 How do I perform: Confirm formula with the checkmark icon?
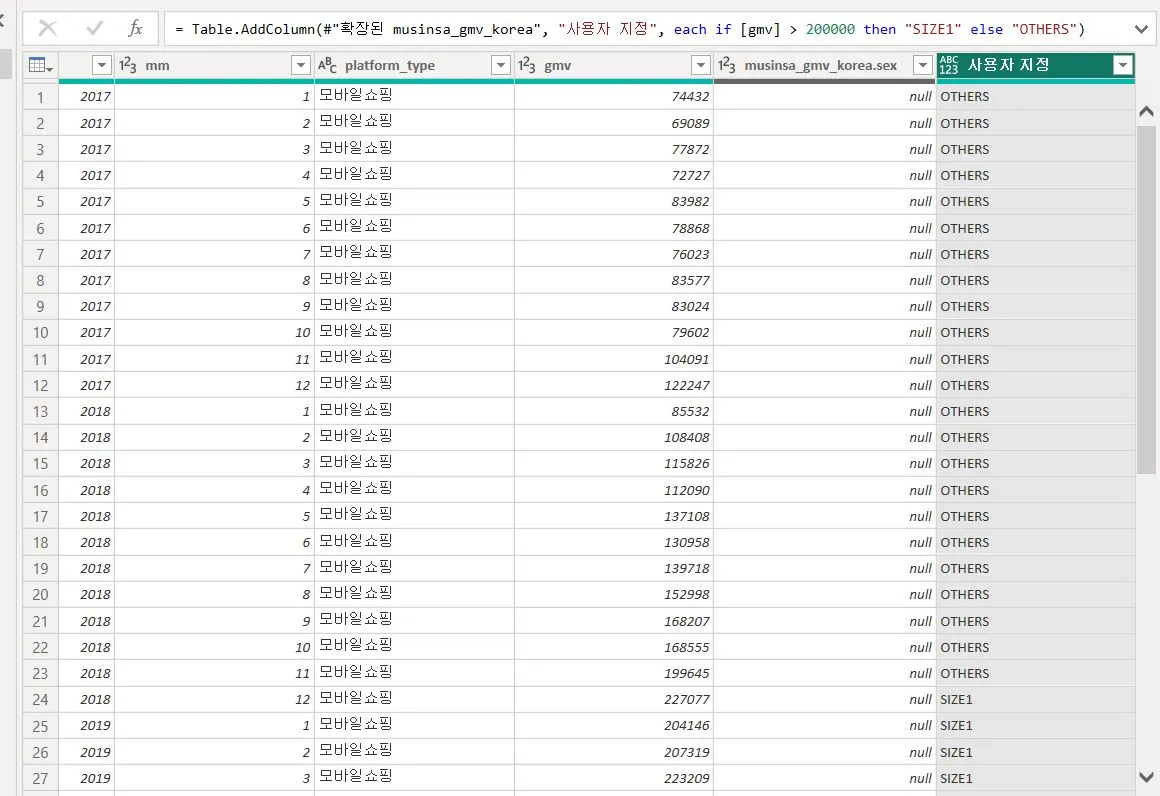[94, 29]
